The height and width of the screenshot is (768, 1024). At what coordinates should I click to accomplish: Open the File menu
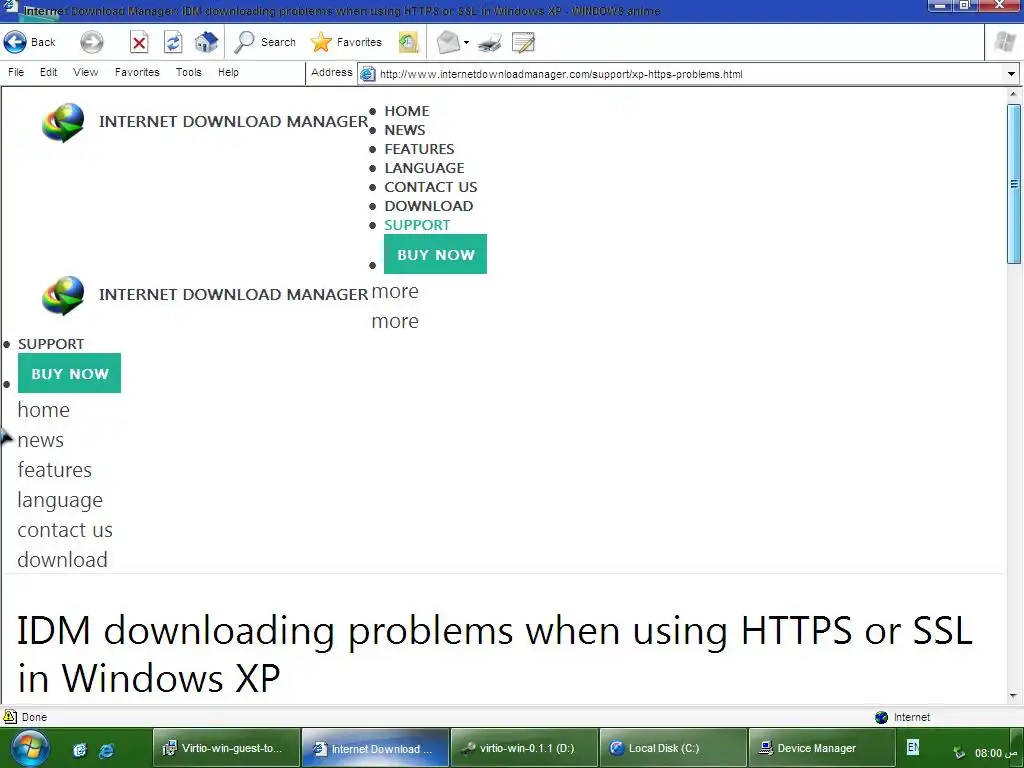(16, 72)
